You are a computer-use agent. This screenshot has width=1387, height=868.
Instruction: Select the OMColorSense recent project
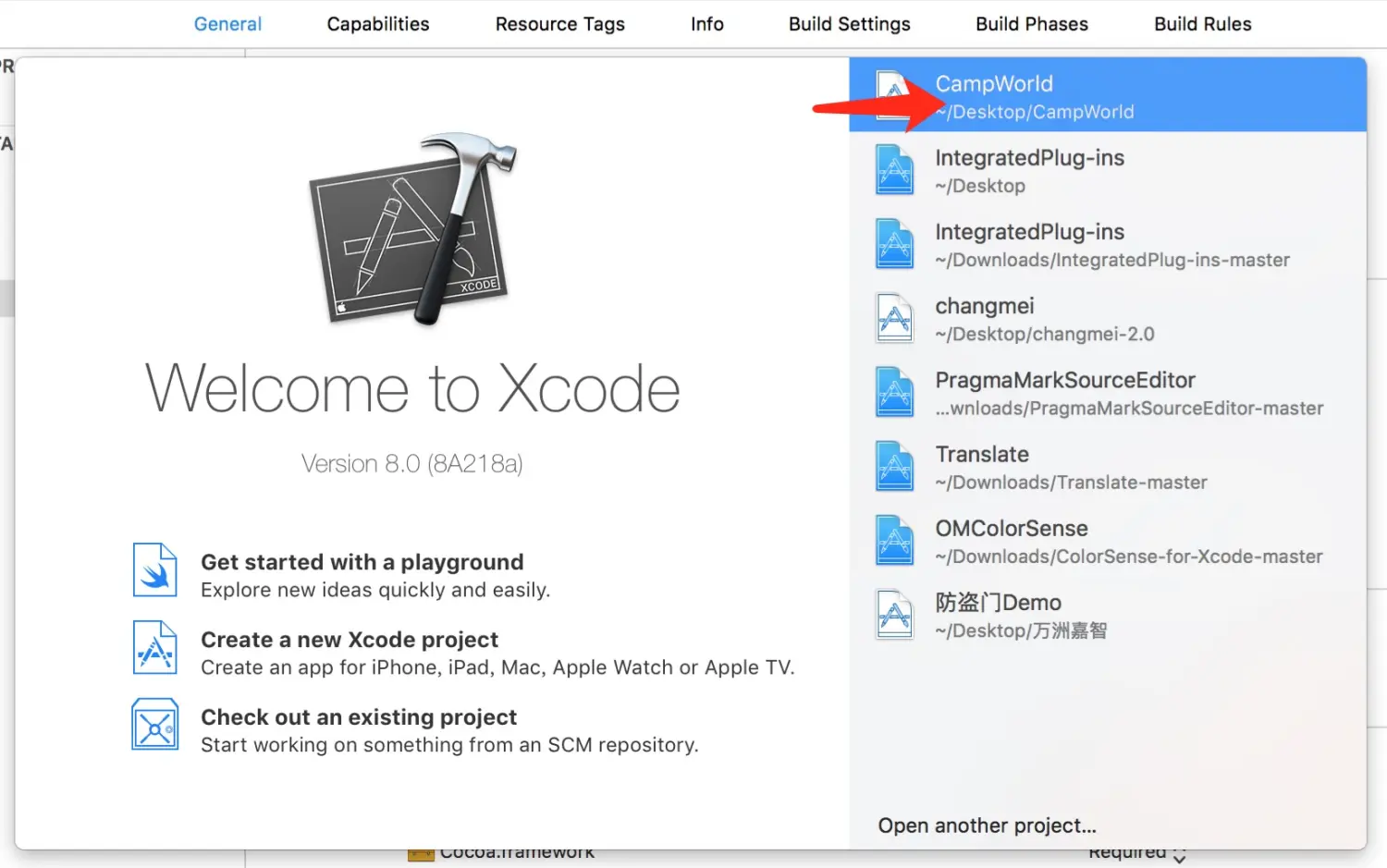(1108, 540)
